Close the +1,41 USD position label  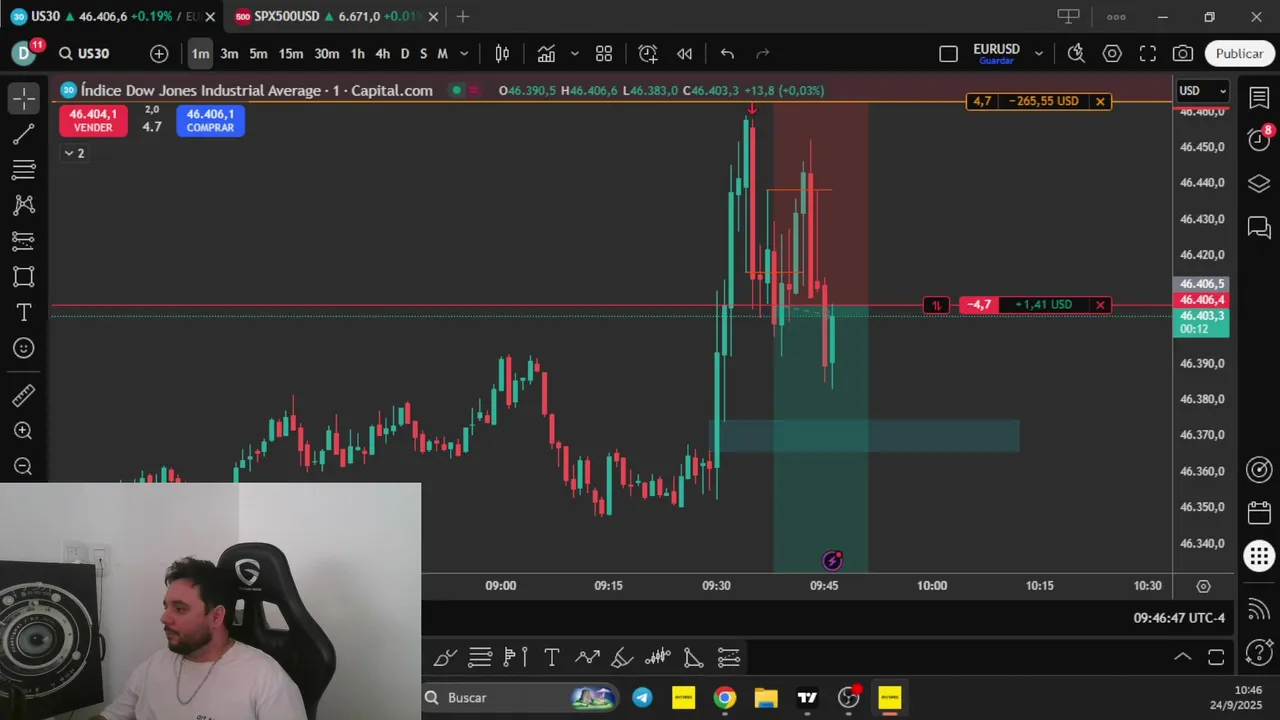pyautogui.click(x=1100, y=305)
